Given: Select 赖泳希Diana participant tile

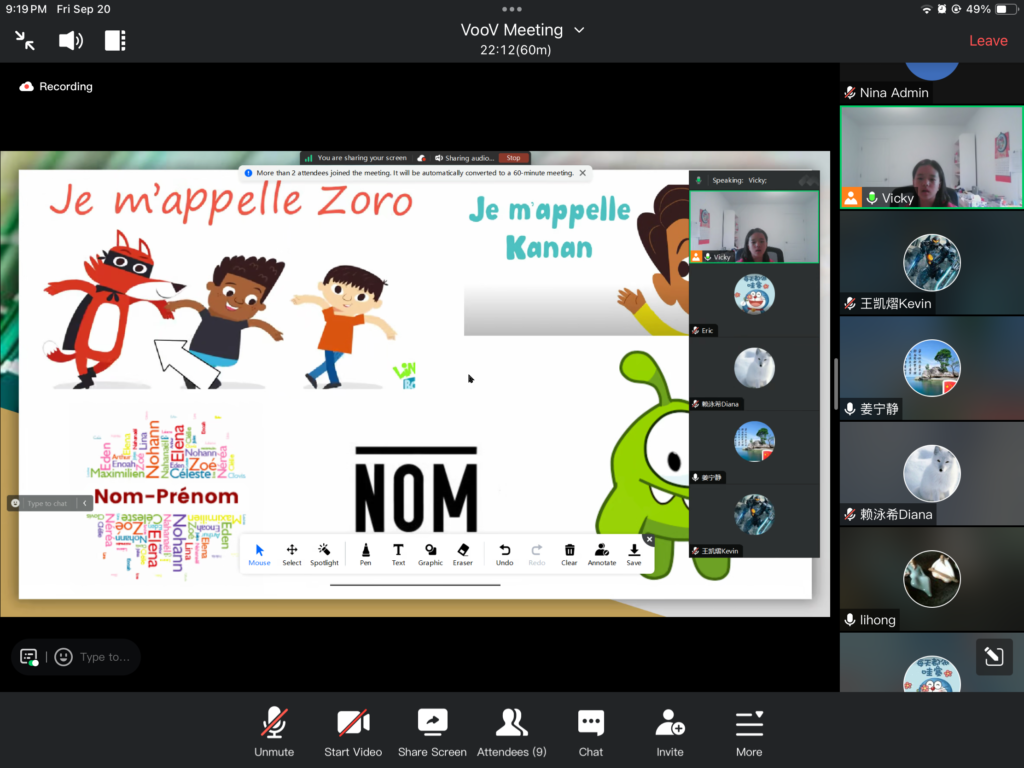Looking at the screenshot, I should pos(931,473).
